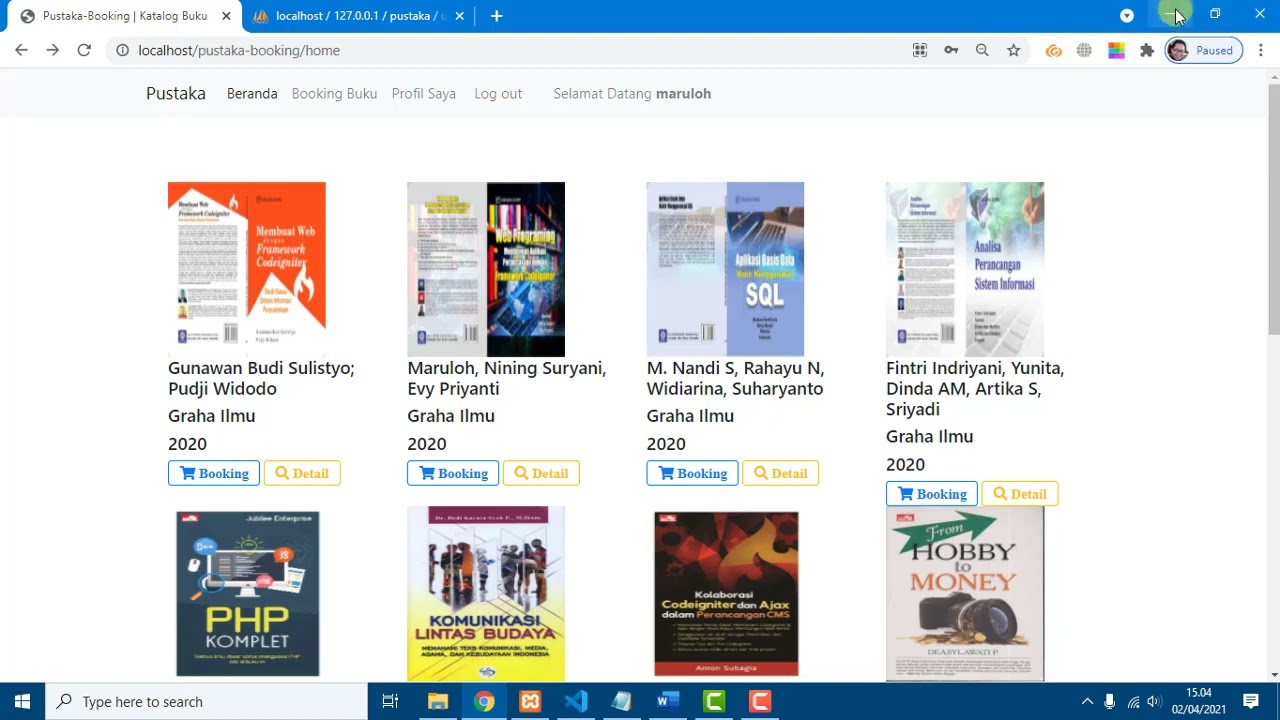Book the Fintri Indriyani, Yunita book
Image resolution: width=1280 pixels, height=720 pixels.
click(932, 494)
